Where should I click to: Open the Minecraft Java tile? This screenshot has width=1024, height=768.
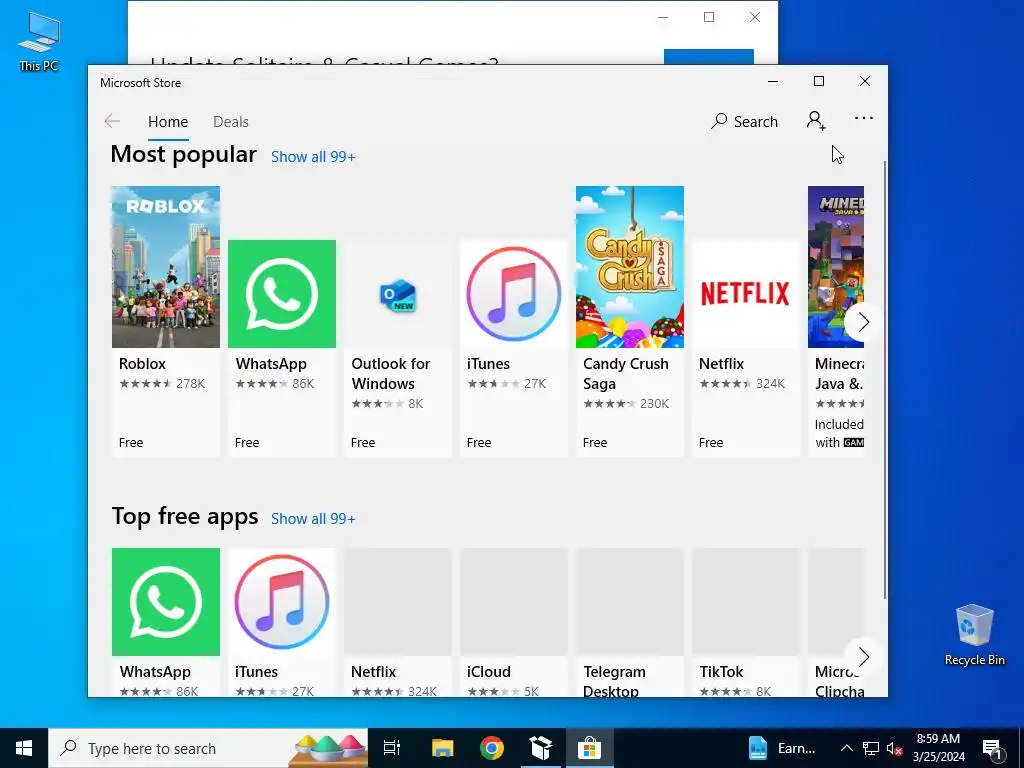(x=836, y=266)
